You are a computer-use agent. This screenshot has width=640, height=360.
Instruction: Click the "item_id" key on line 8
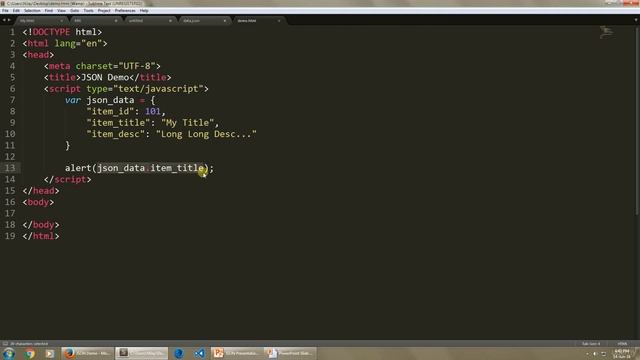[x=110, y=111]
